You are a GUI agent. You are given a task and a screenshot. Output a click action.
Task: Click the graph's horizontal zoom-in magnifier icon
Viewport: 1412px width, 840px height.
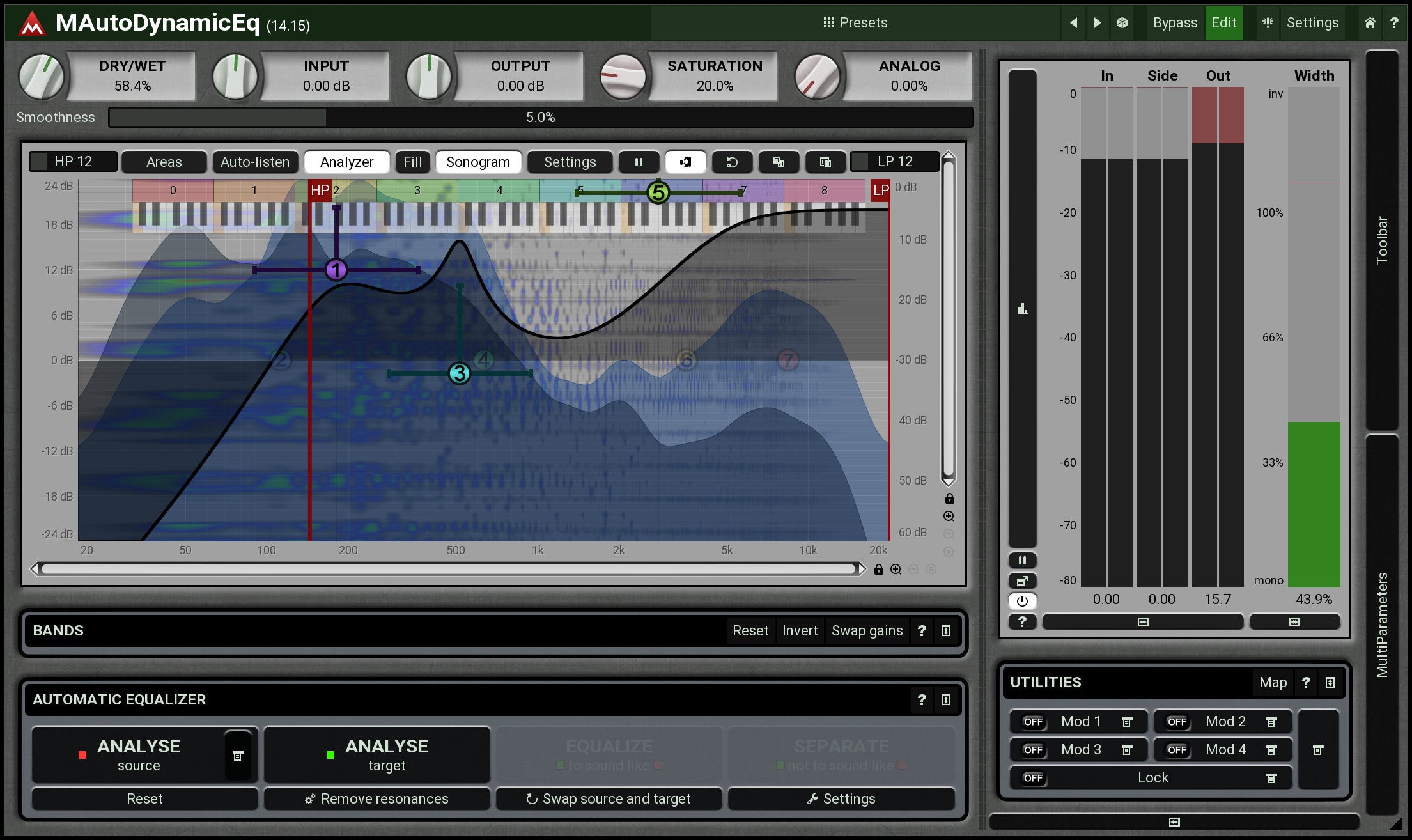(896, 569)
